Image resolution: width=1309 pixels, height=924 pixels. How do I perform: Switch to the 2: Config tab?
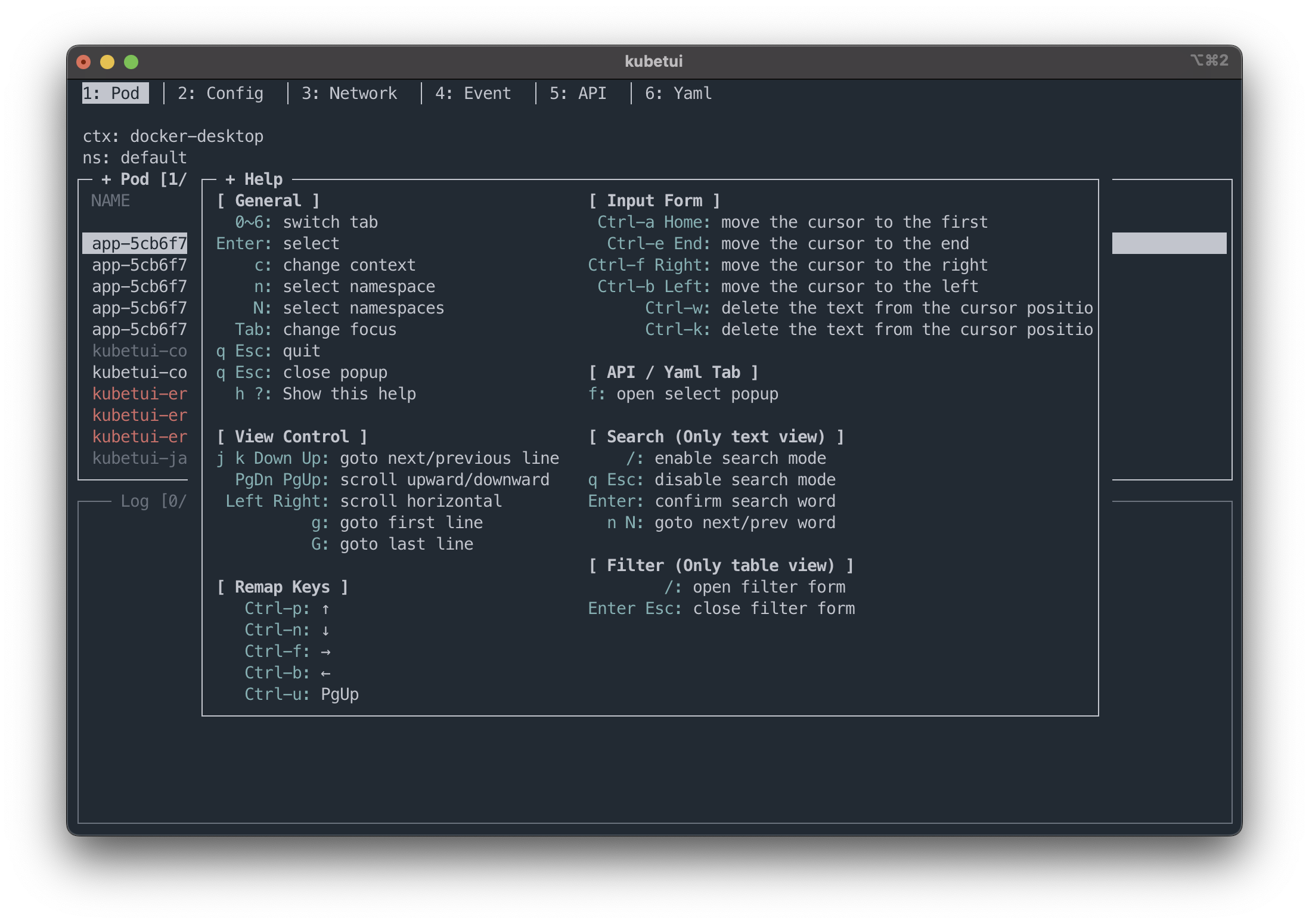click(x=220, y=94)
